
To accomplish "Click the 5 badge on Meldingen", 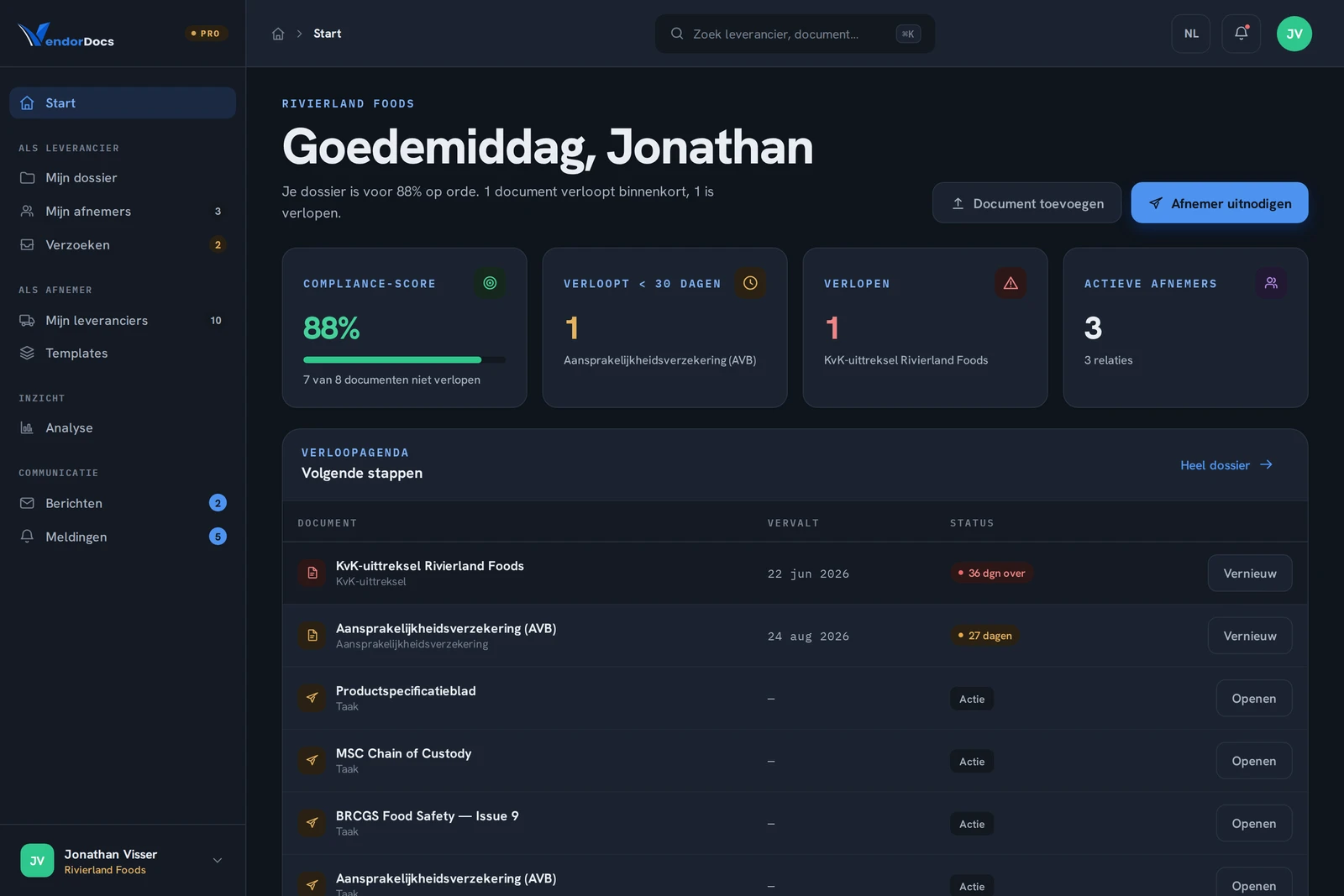I will click(218, 537).
